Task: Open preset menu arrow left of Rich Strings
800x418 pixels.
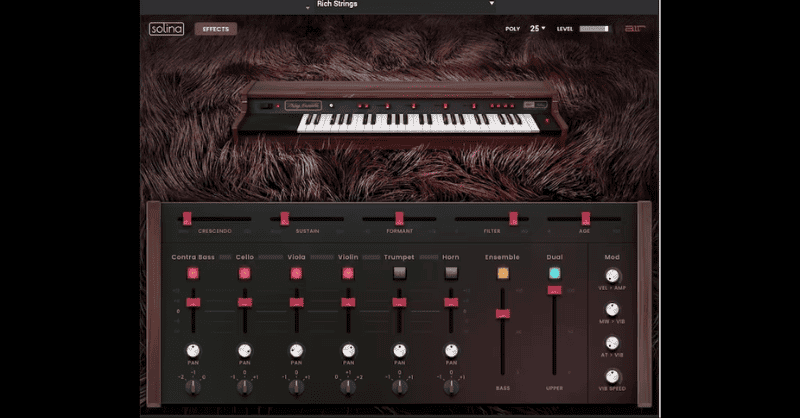Action: point(307,7)
